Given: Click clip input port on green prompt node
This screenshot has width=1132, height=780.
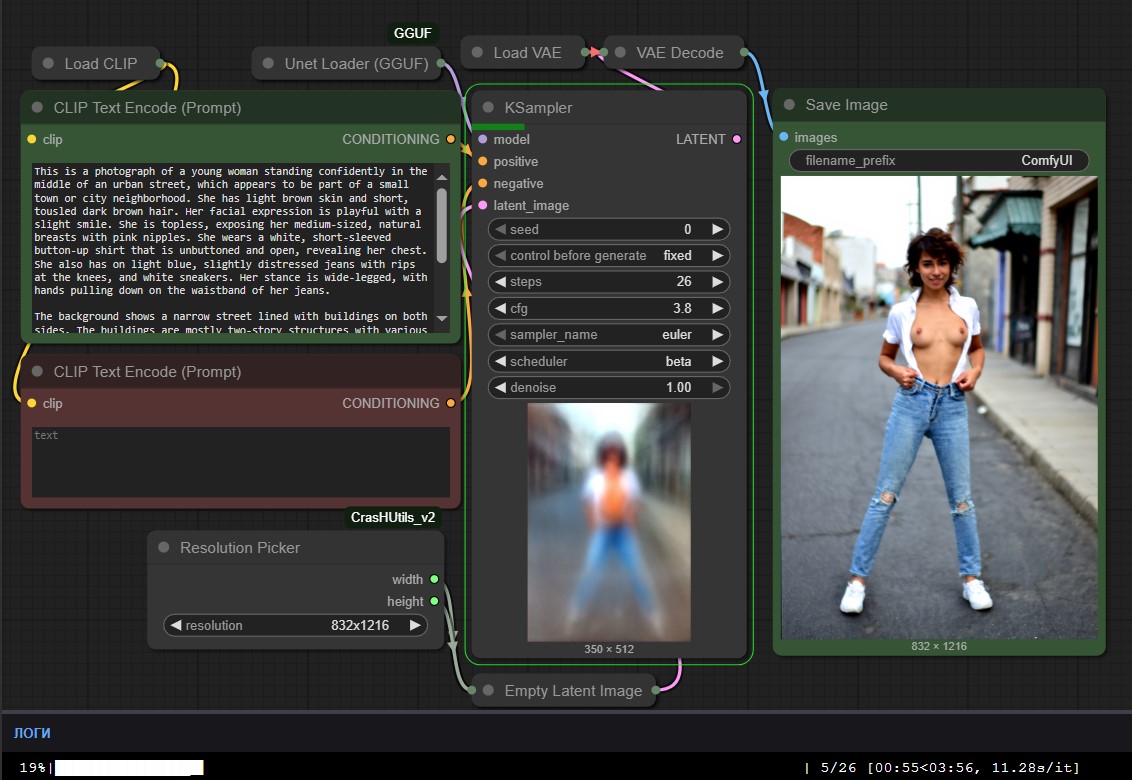Looking at the screenshot, I should (32, 139).
